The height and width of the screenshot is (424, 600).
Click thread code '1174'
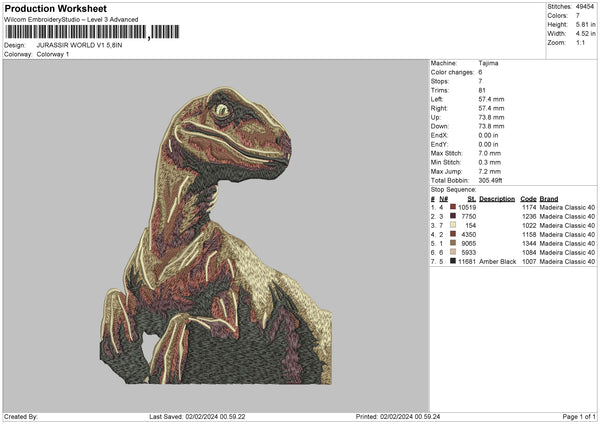pos(529,207)
